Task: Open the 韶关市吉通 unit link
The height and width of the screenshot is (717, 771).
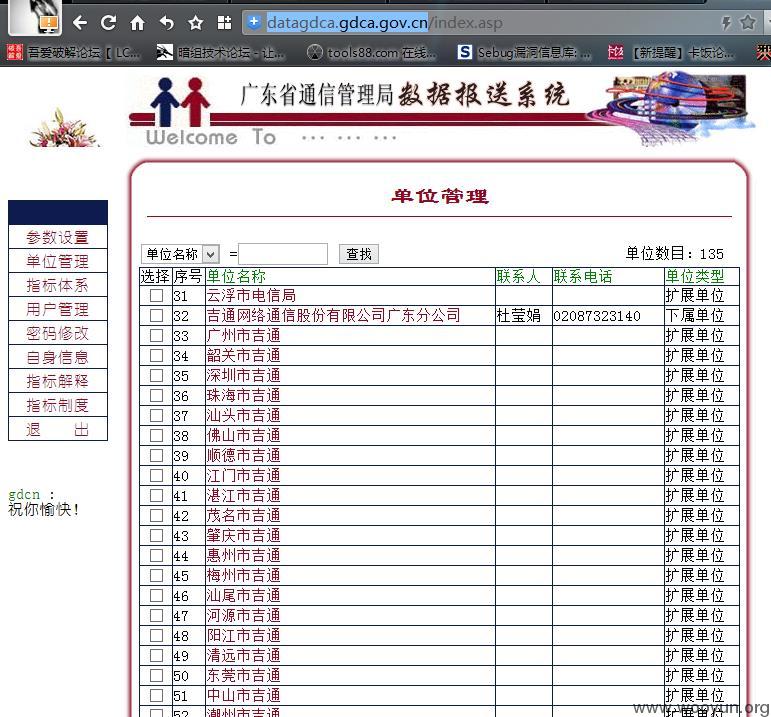Action: point(243,356)
